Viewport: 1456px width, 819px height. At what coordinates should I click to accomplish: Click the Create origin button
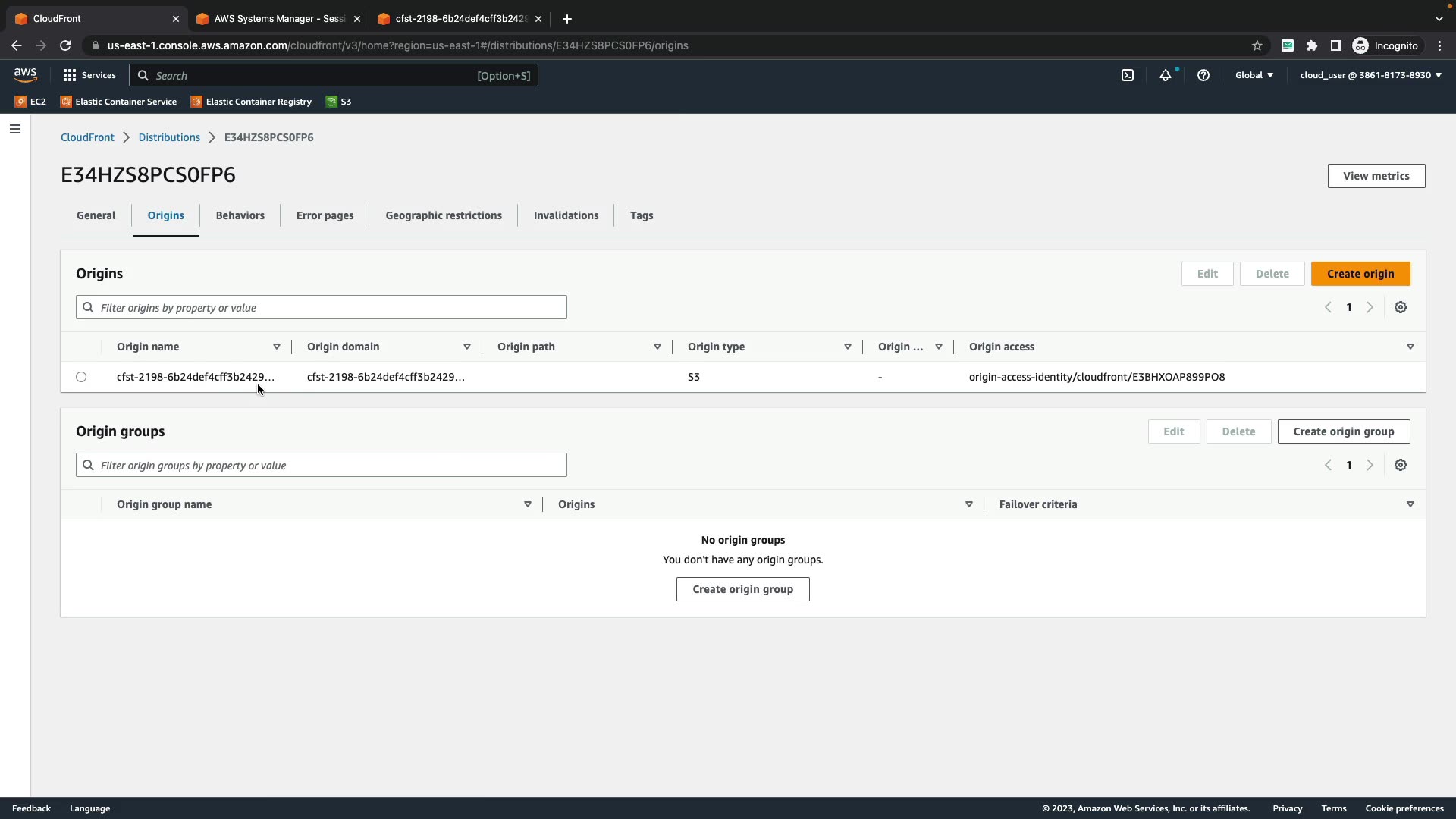pyautogui.click(x=1360, y=274)
